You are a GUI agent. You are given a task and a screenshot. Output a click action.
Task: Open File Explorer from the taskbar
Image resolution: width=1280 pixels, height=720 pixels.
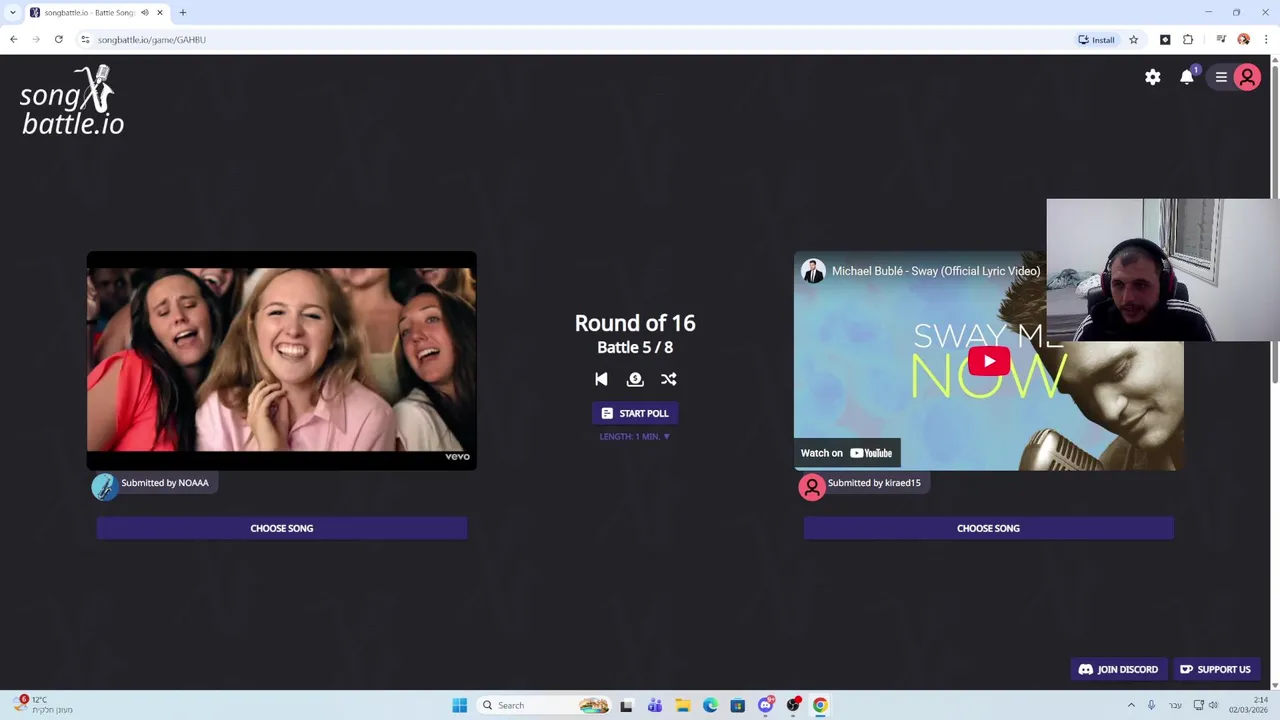pos(683,705)
